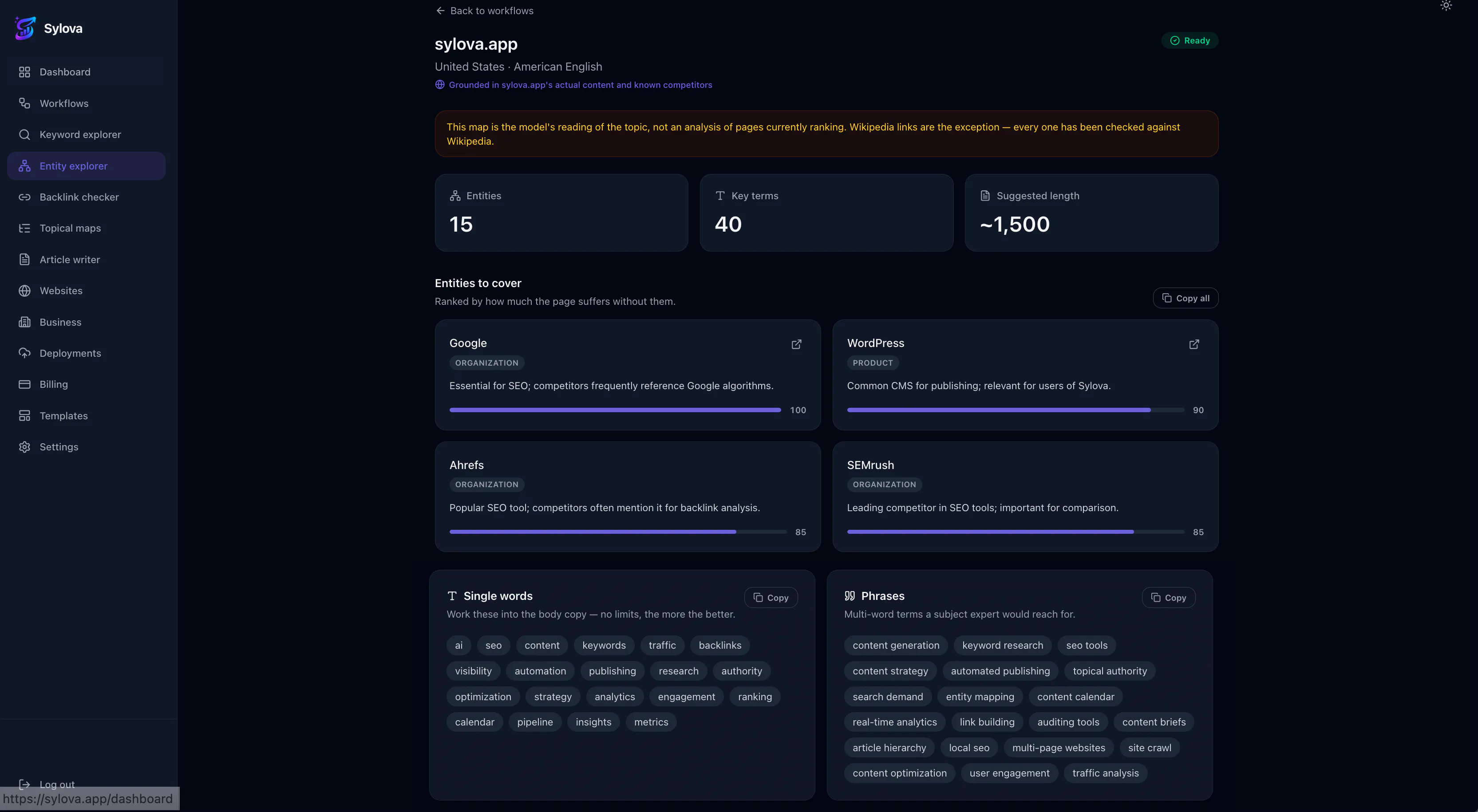The width and height of the screenshot is (1478, 812).
Task: Click the "backlinks" single word chip
Action: (x=719, y=645)
